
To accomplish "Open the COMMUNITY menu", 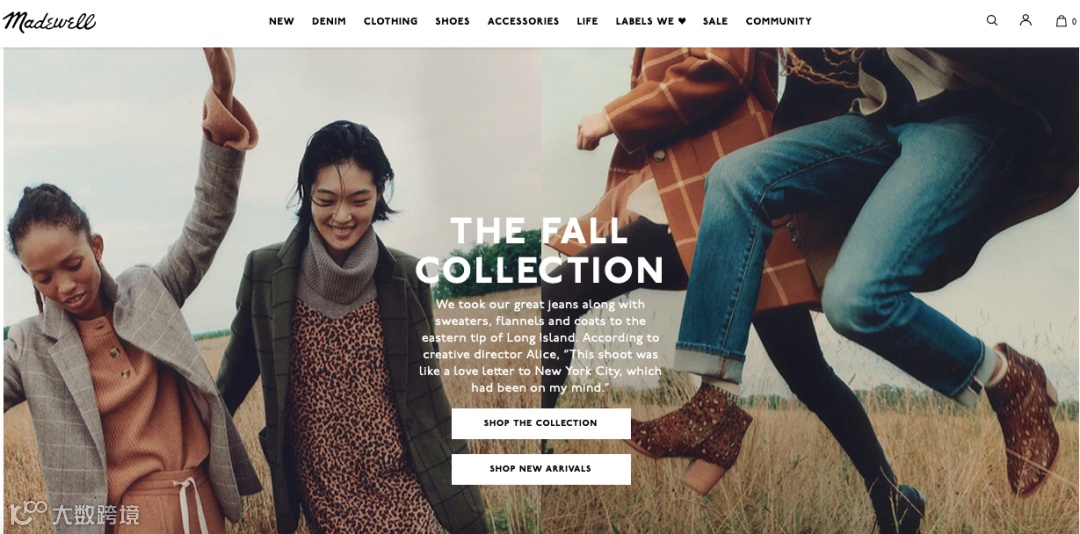I will point(778,21).
